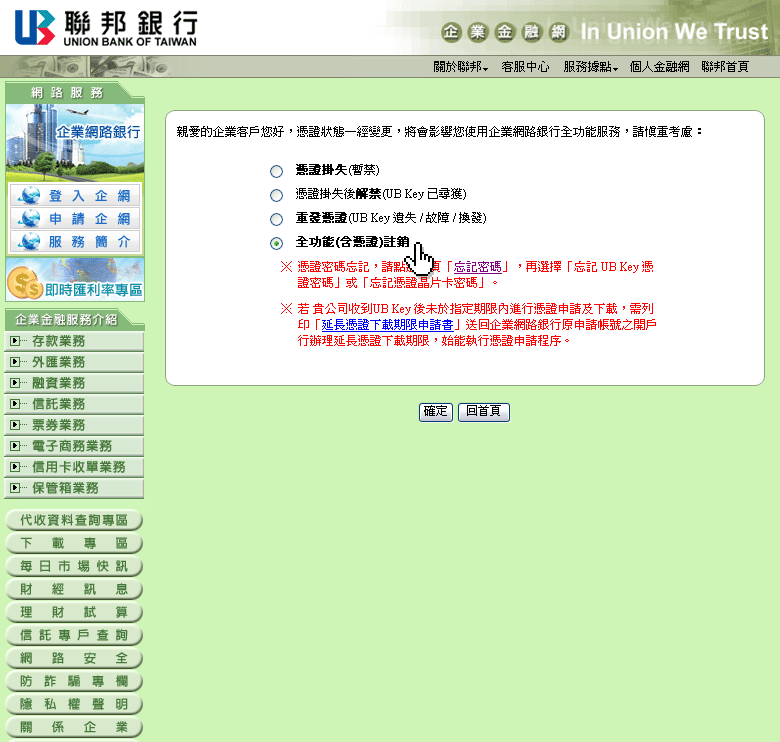Open the 防詐騙專欄 sidebar button
This screenshot has height=742, width=780.
pyautogui.click(x=74, y=681)
